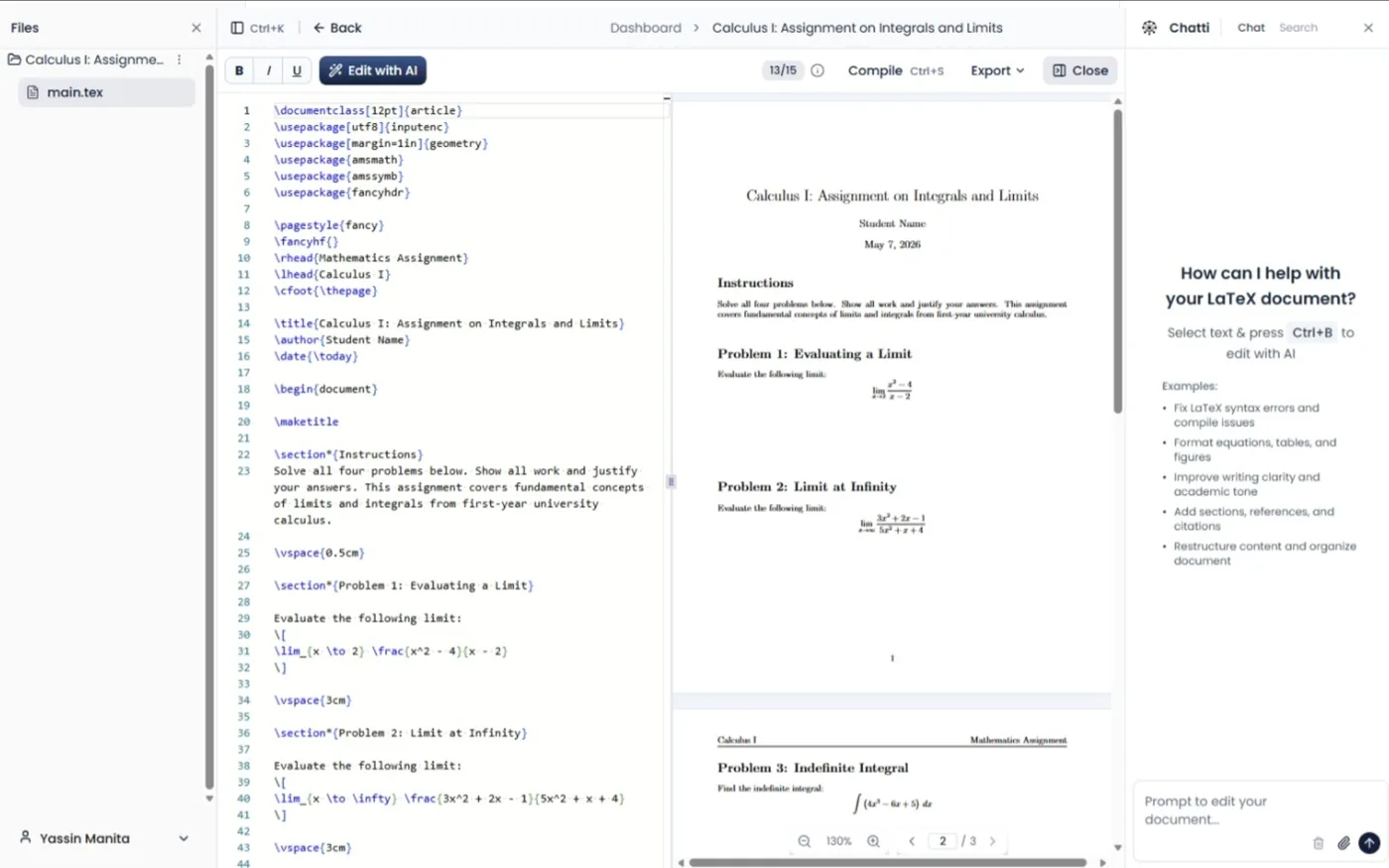This screenshot has height=868, width=1389.
Task: Click the user profile icon
Action: click(x=26, y=837)
